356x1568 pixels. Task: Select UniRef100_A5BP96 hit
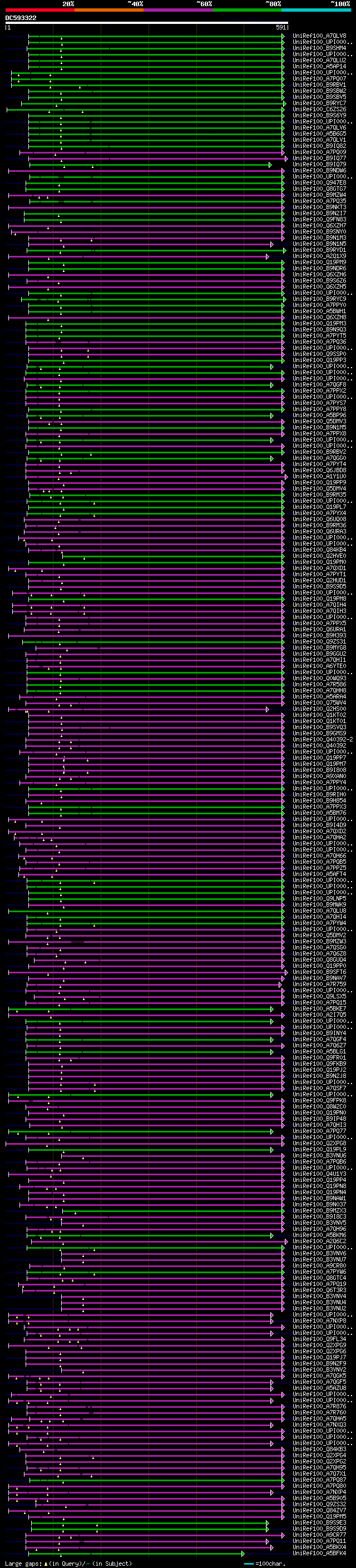click(319, 416)
